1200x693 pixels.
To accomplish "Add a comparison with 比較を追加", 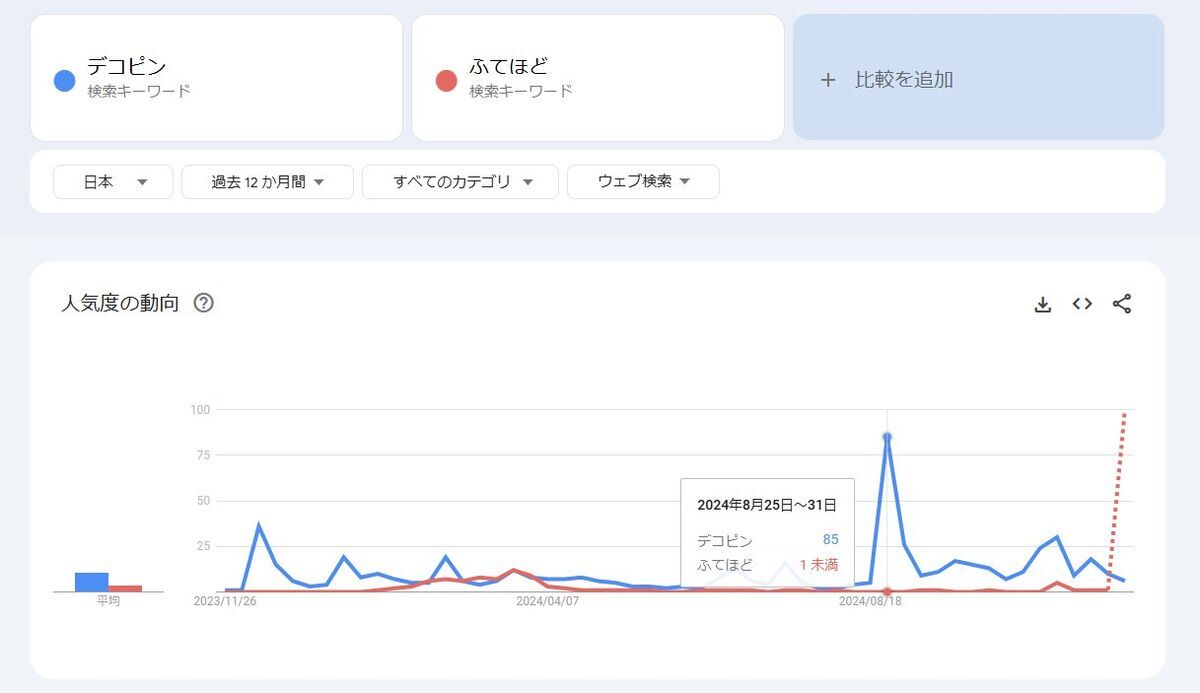I will (979, 78).
